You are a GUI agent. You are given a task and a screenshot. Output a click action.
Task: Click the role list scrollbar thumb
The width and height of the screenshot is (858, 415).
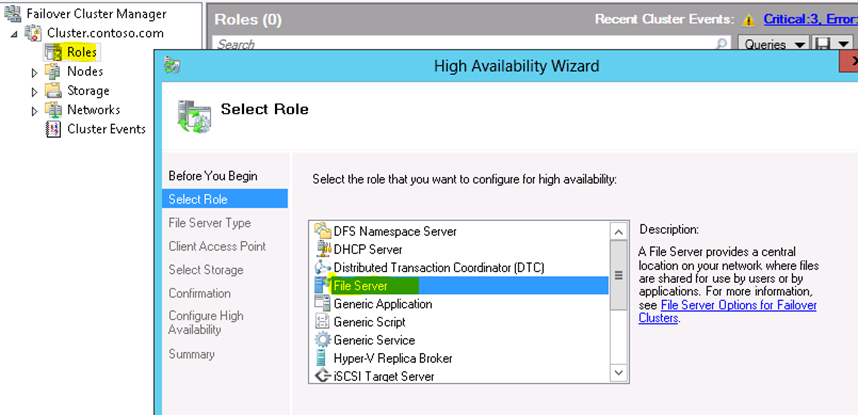(x=618, y=275)
